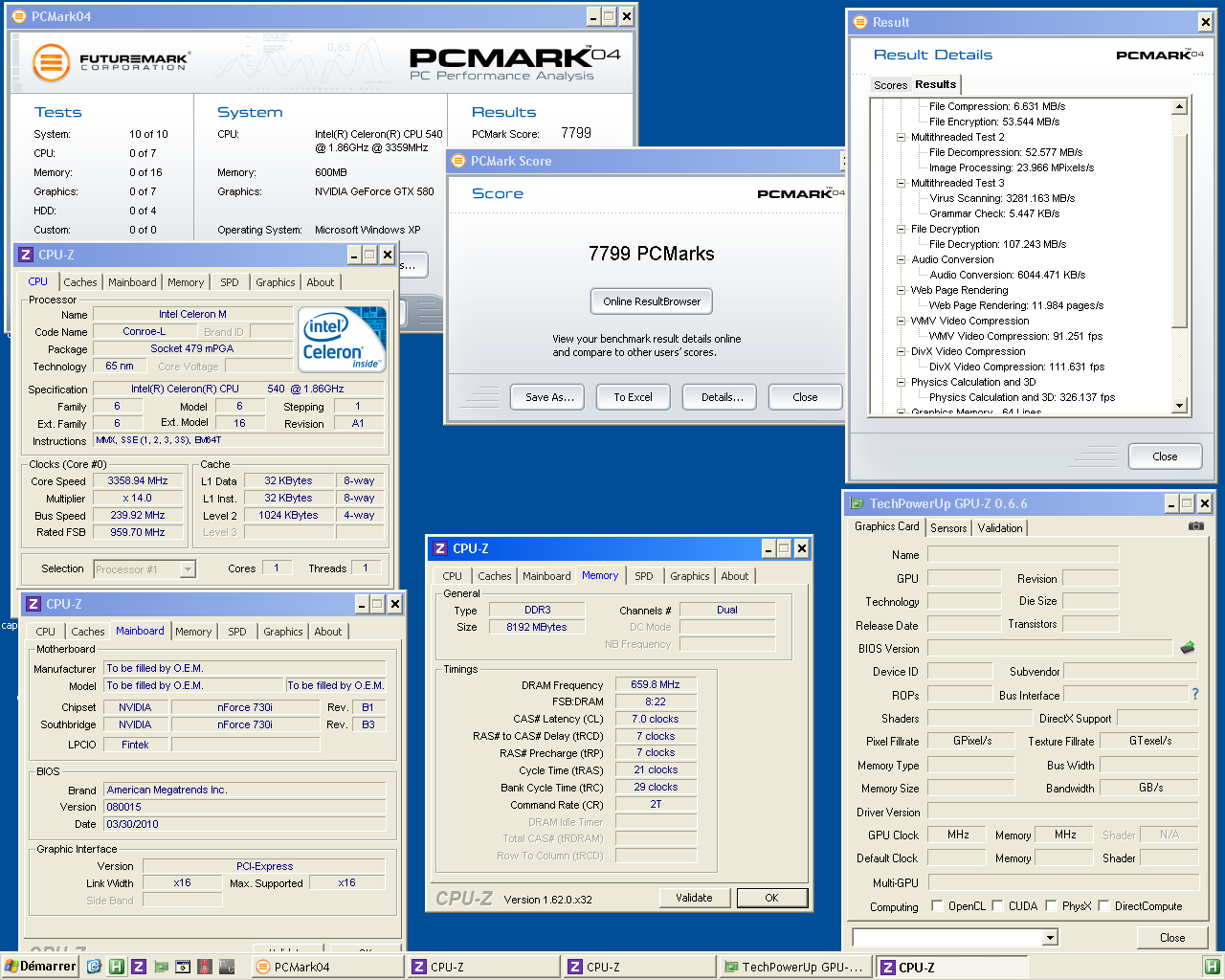Collapse the DivX Video Compression tree node
Image resolution: width=1225 pixels, height=980 pixels.
(x=901, y=351)
